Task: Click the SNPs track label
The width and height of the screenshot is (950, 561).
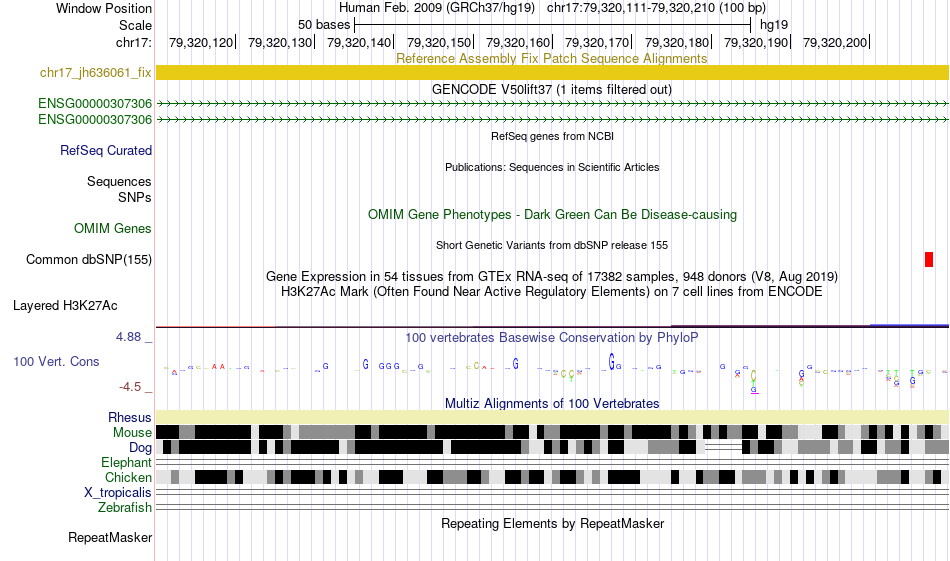Action: (x=135, y=198)
